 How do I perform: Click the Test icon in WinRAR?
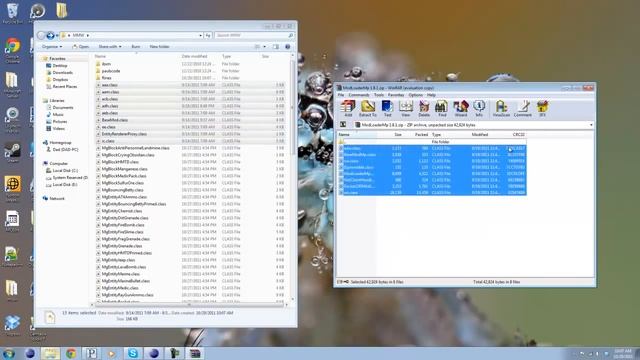pyautogui.click(x=387, y=109)
